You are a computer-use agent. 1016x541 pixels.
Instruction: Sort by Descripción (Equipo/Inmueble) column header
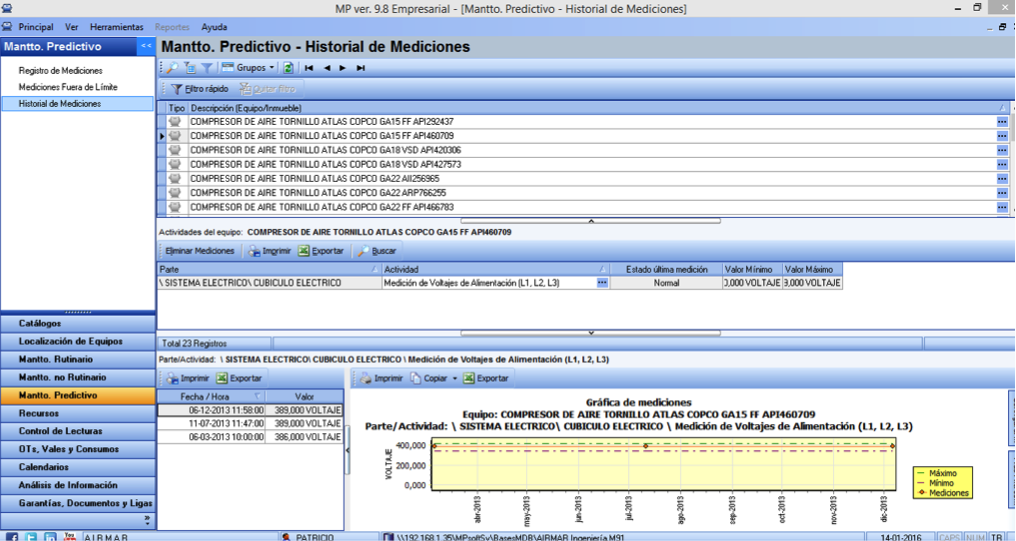click(598, 108)
